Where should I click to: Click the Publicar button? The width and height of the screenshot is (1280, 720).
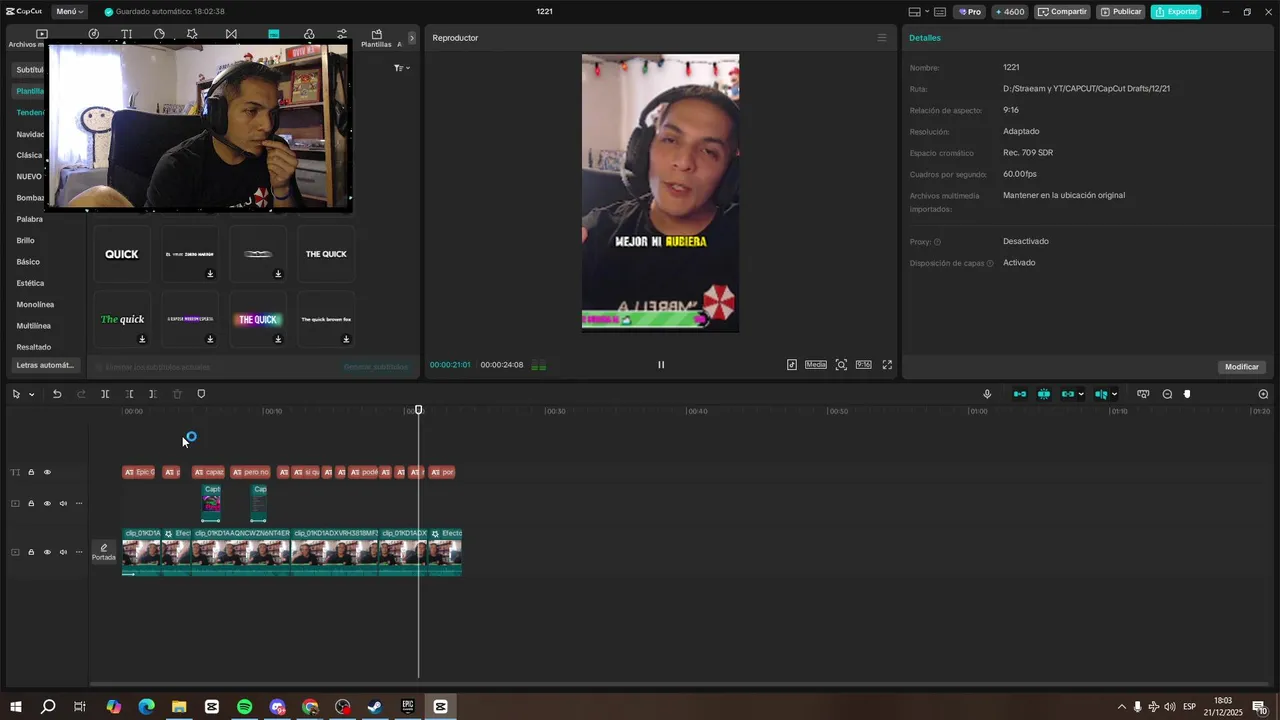1121,12
